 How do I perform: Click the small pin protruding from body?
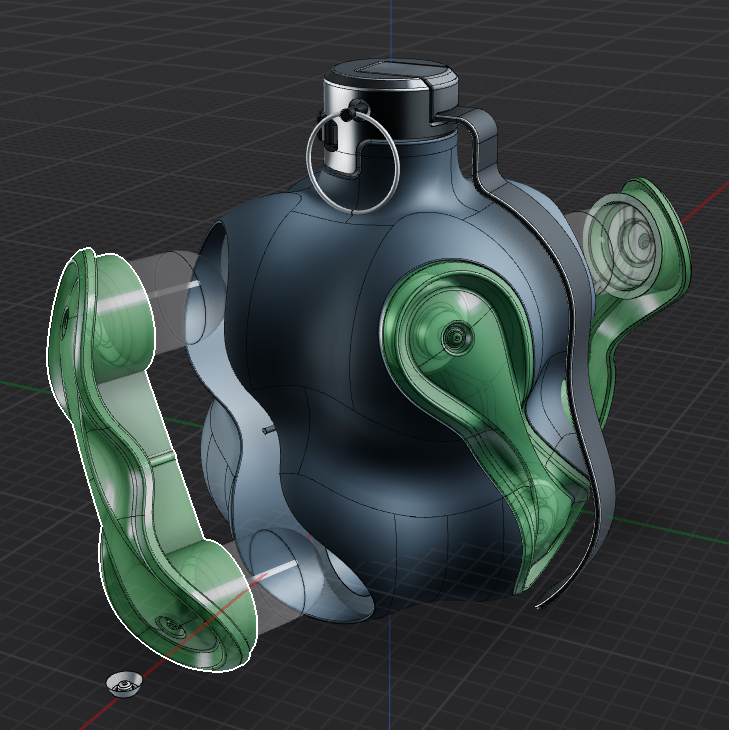click(x=267, y=430)
